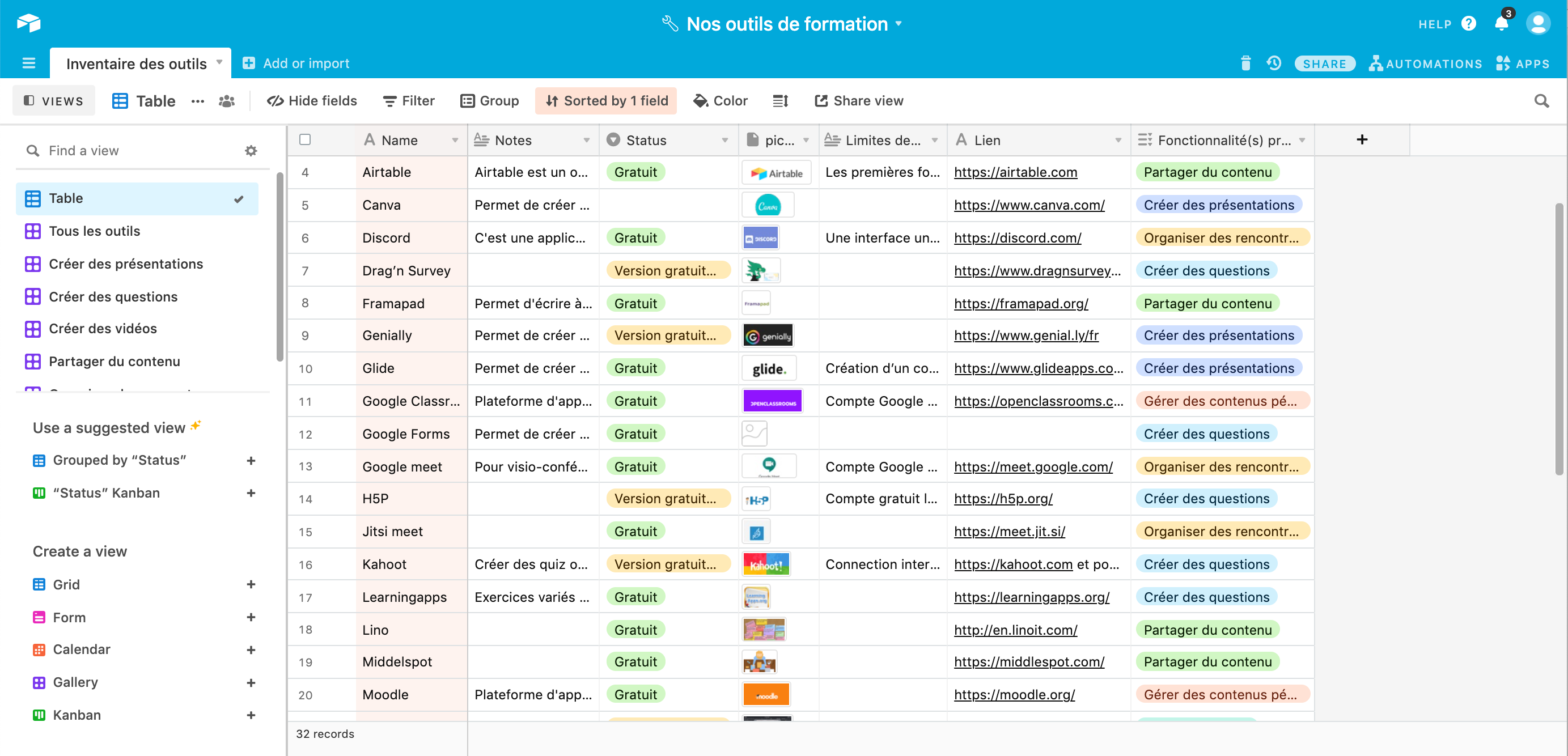Image resolution: width=1568 pixels, height=756 pixels.
Task: Select the Créer des vidéos view
Action: click(x=102, y=329)
